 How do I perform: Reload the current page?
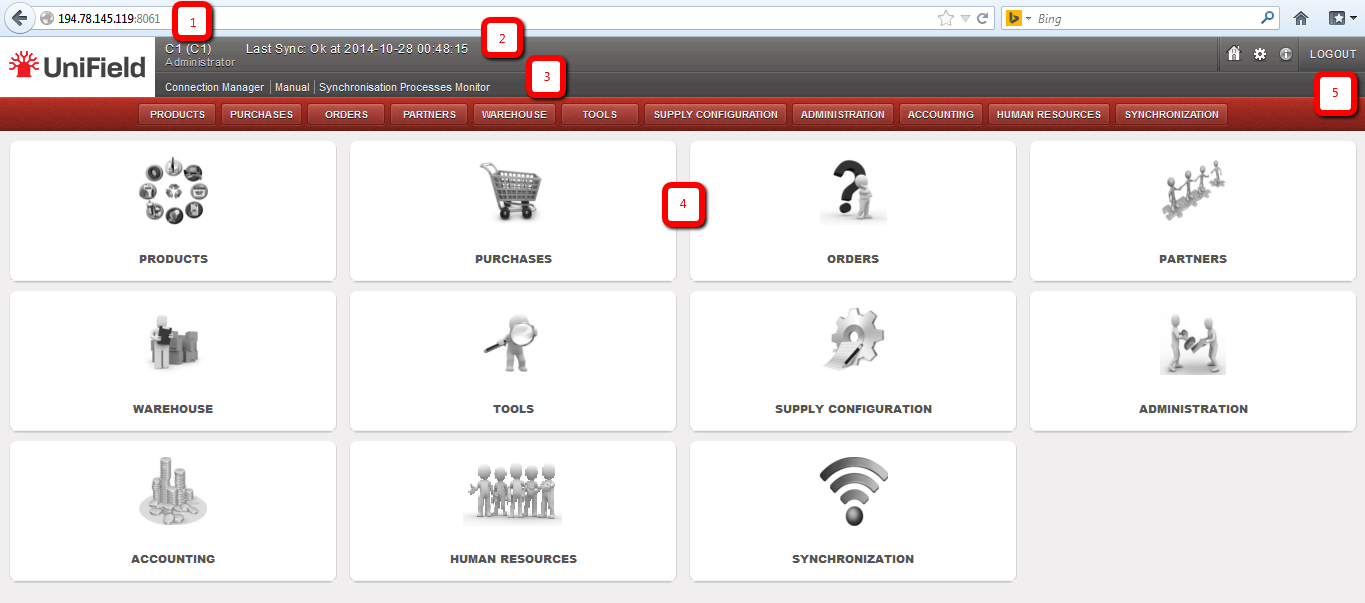pos(983,18)
